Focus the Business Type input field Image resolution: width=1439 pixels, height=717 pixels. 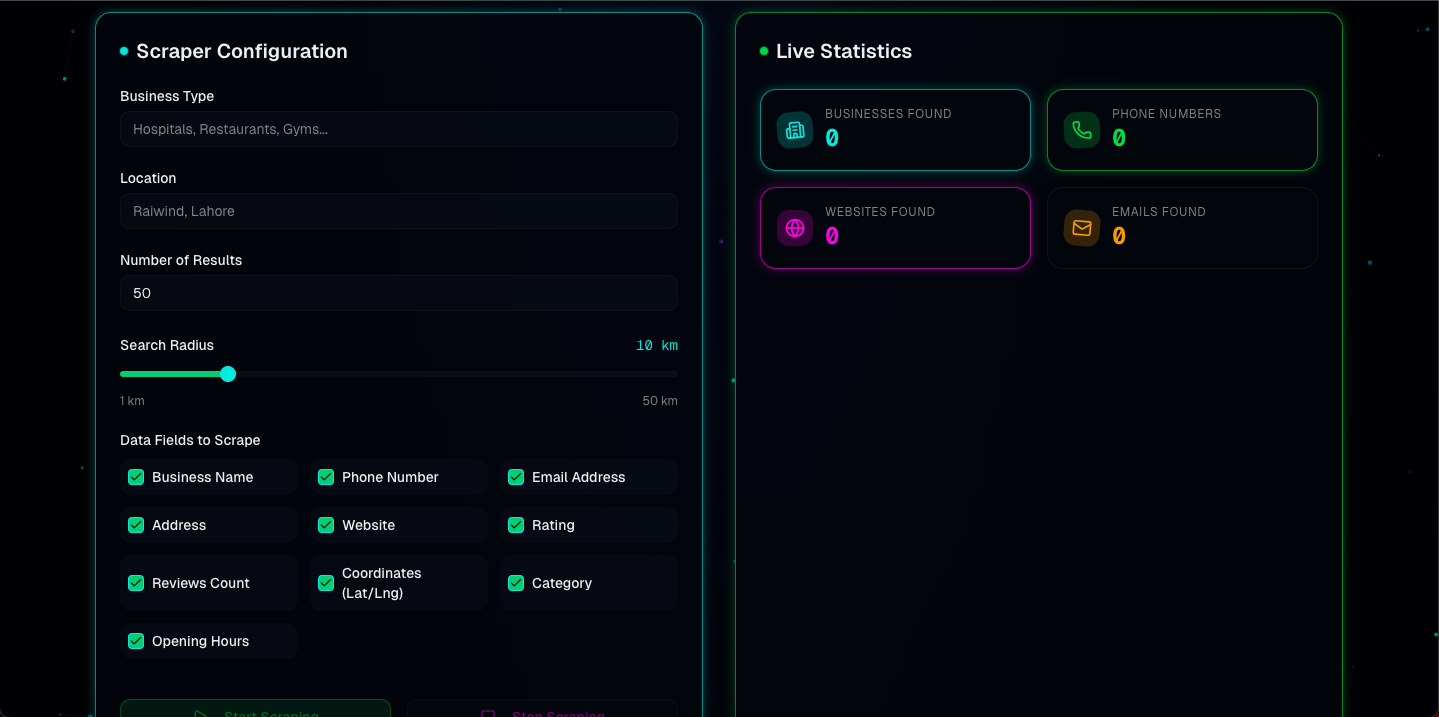click(398, 129)
